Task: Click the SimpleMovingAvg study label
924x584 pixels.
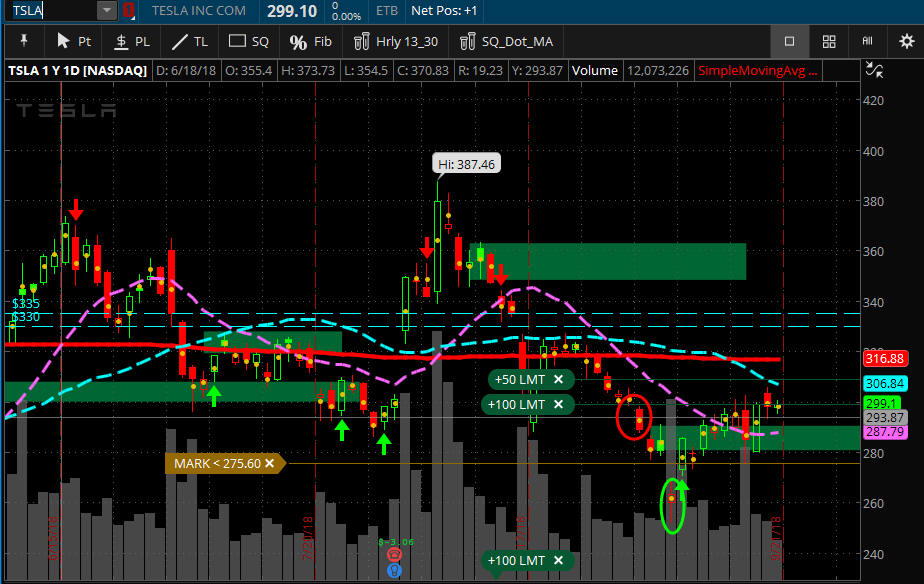Action: 757,71
